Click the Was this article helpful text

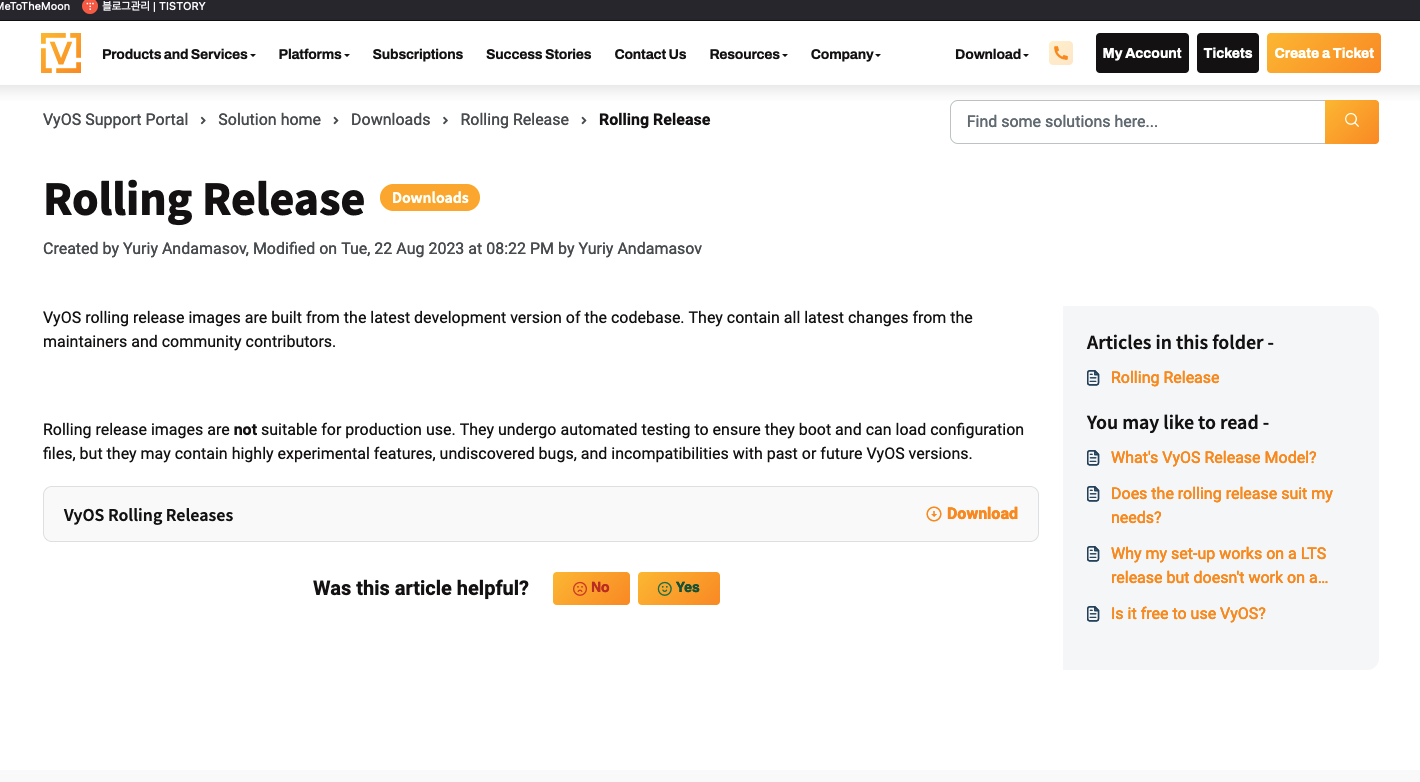coord(421,588)
